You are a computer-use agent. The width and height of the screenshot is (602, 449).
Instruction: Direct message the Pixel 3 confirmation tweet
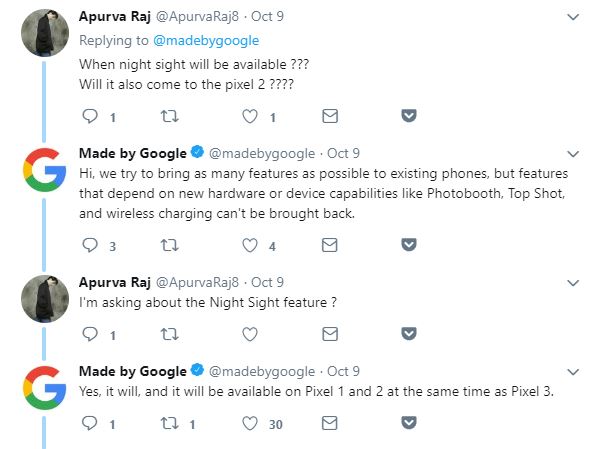(408, 424)
